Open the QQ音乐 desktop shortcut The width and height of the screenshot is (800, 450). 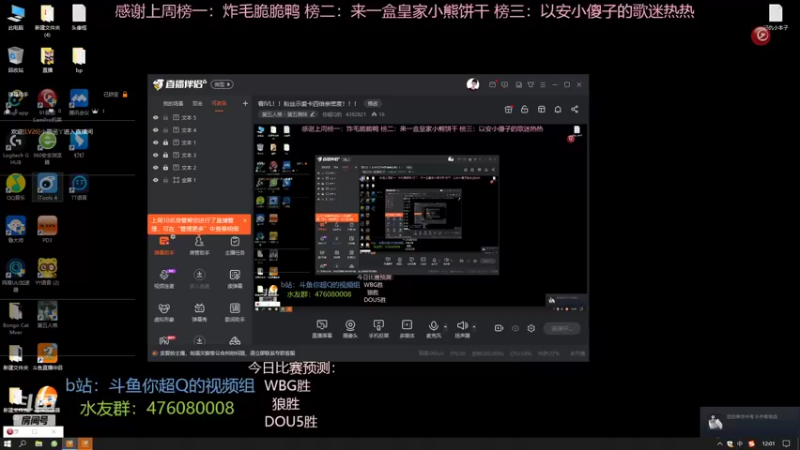point(15,187)
